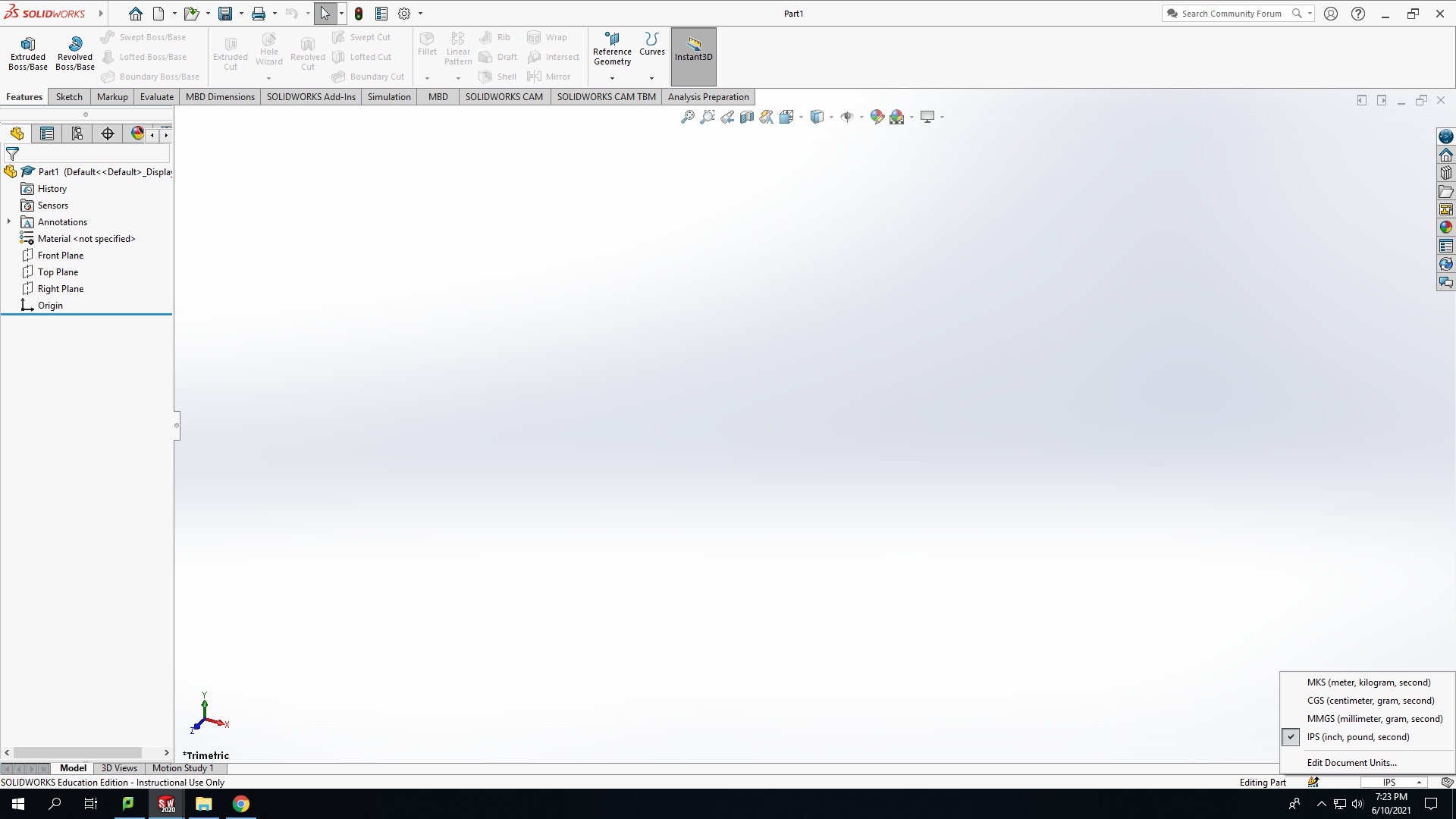The width and height of the screenshot is (1456, 819).
Task: Open the Design Library task pane icon
Action: [x=1446, y=173]
